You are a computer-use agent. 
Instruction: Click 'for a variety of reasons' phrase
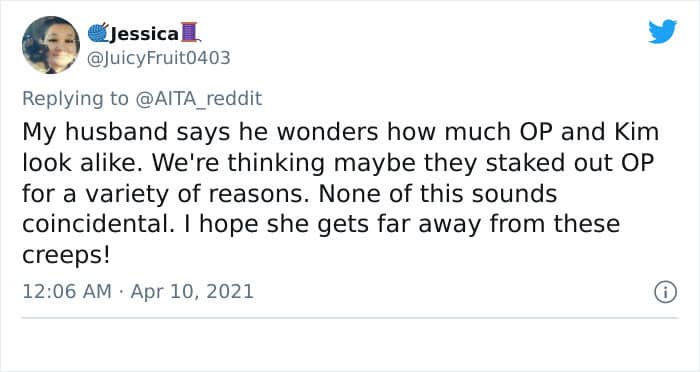pos(165,194)
